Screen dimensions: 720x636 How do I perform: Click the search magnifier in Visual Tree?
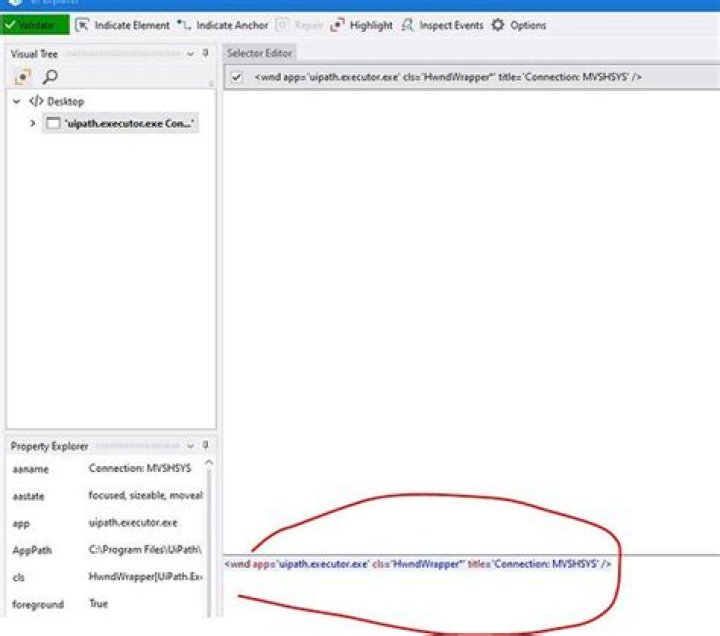click(50, 77)
